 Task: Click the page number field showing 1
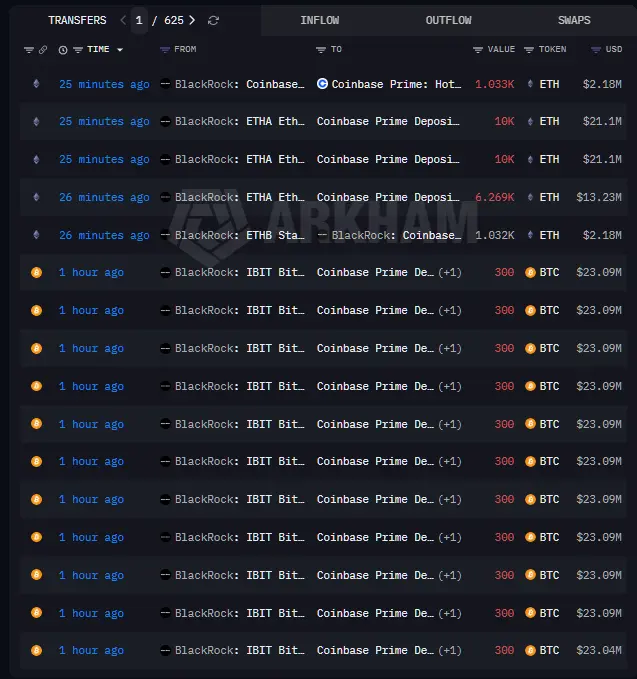(x=139, y=20)
